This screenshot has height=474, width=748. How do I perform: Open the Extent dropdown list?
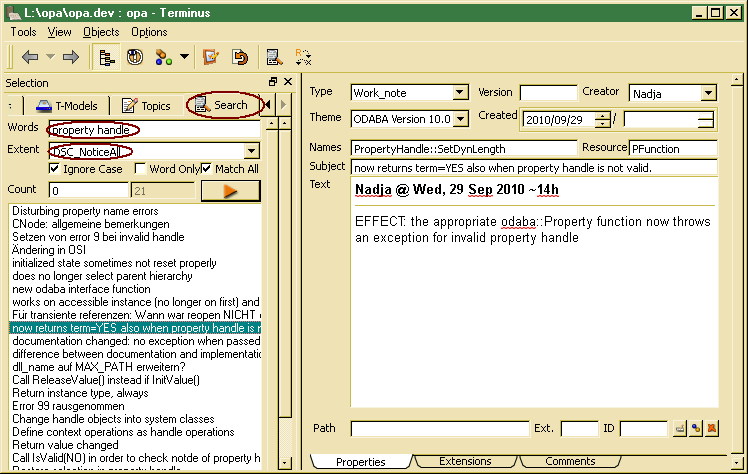click(x=251, y=150)
